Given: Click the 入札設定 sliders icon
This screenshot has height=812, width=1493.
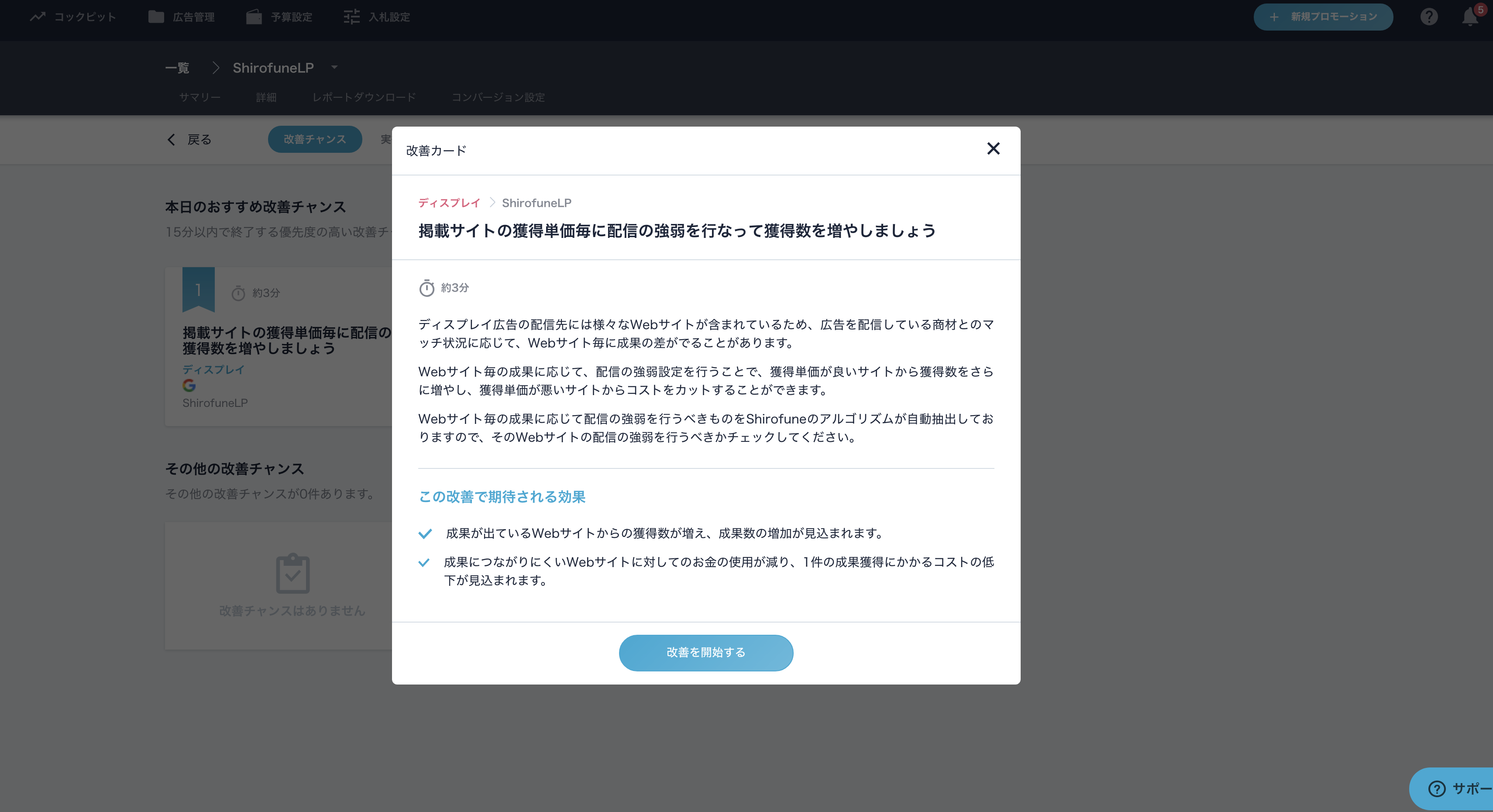Looking at the screenshot, I should pyautogui.click(x=352, y=17).
